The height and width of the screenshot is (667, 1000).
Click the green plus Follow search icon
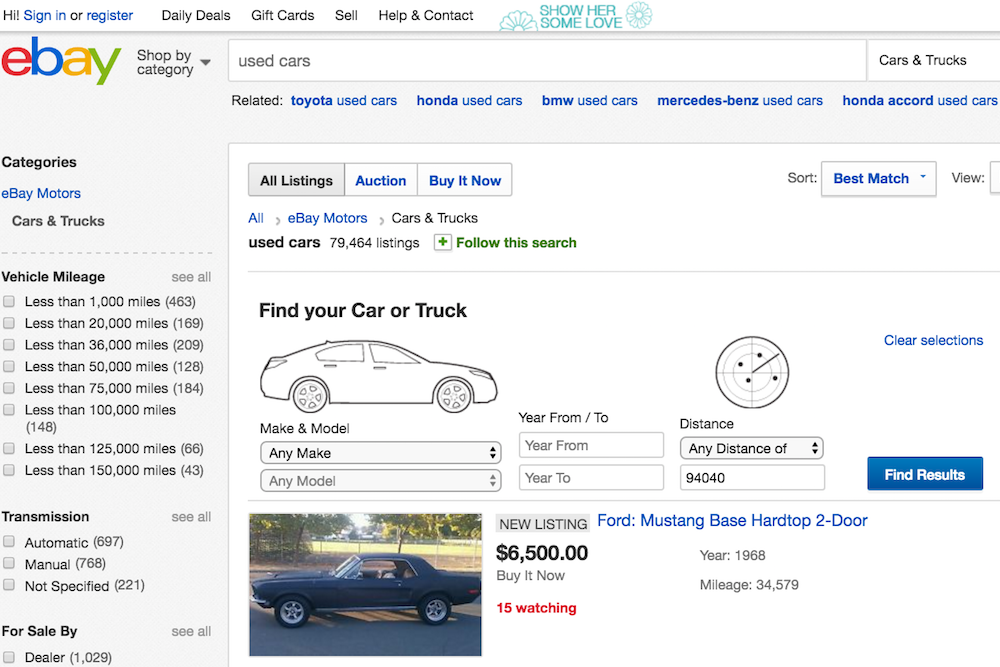(x=443, y=242)
